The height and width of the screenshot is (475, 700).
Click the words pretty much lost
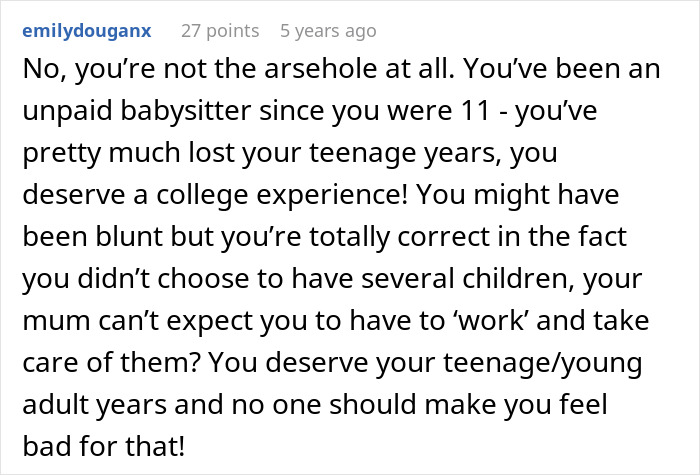point(128,153)
